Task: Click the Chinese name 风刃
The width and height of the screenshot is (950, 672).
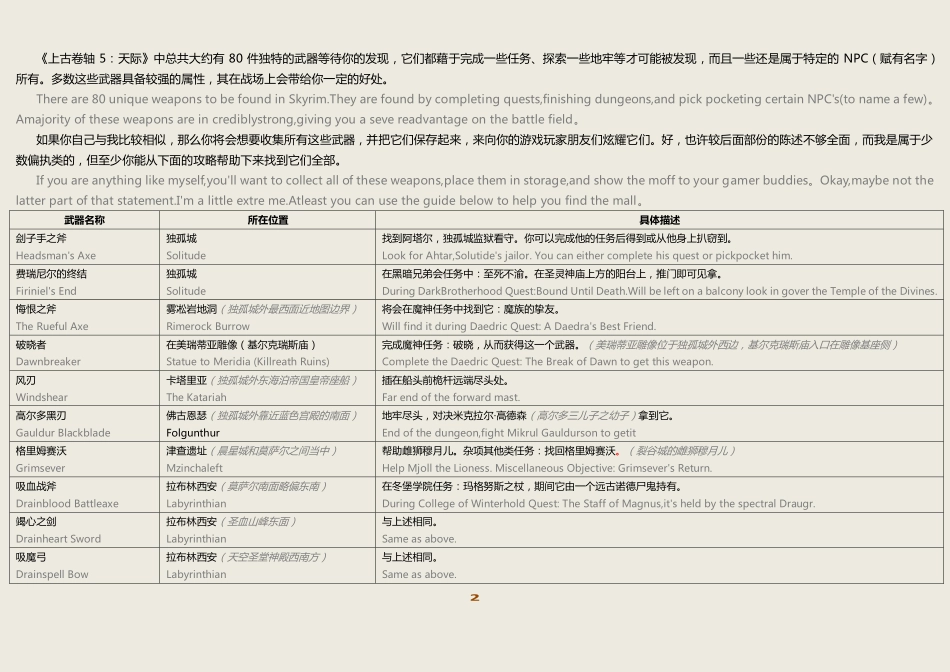Action: (x=25, y=381)
